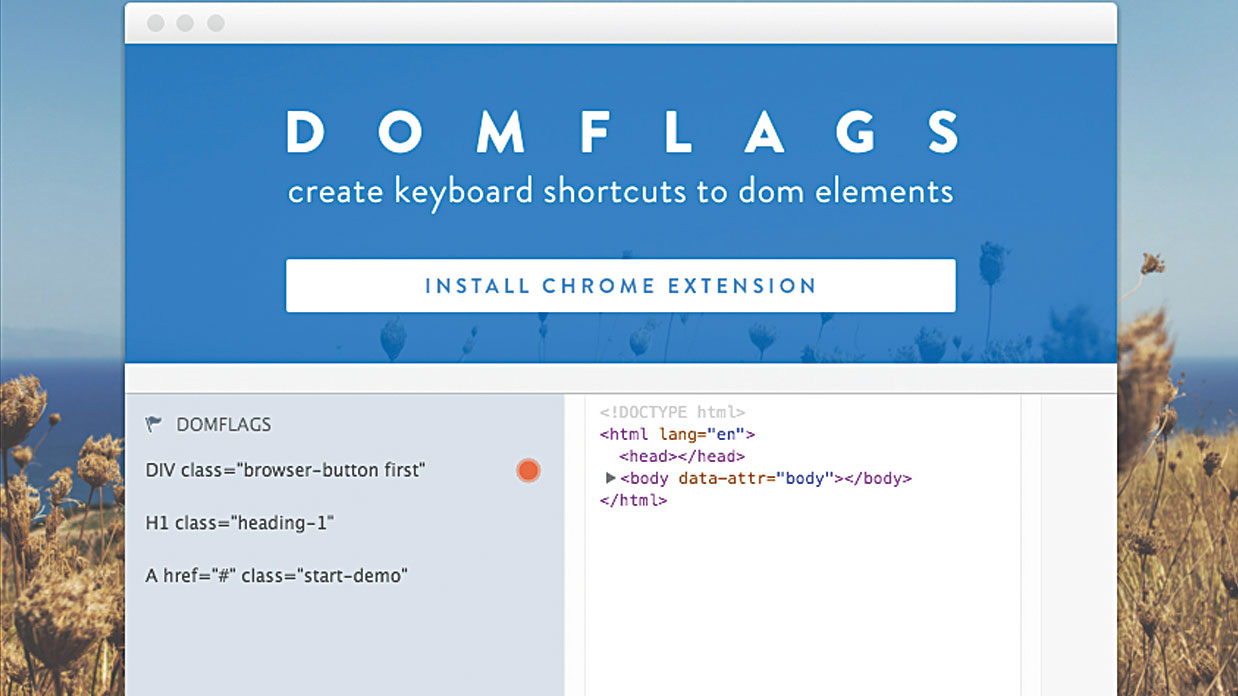Image resolution: width=1238 pixels, height=696 pixels.
Task: Toggle the flag state via the orange dot
Action: (528, 470)
